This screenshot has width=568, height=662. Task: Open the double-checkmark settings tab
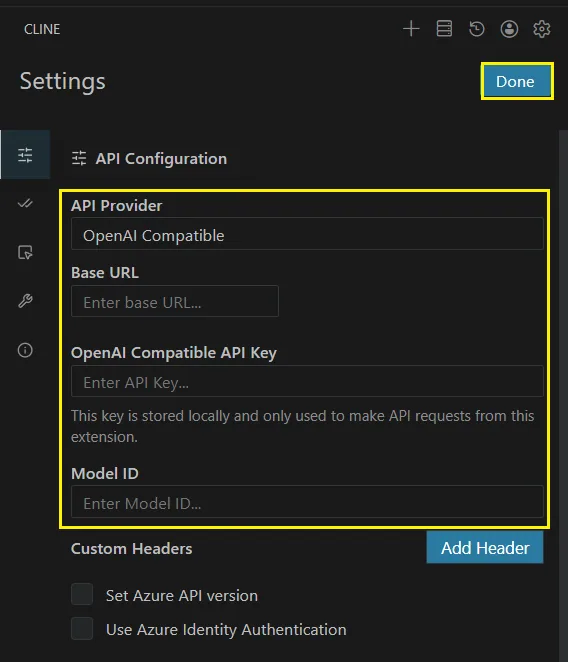(x=25, y=203)
